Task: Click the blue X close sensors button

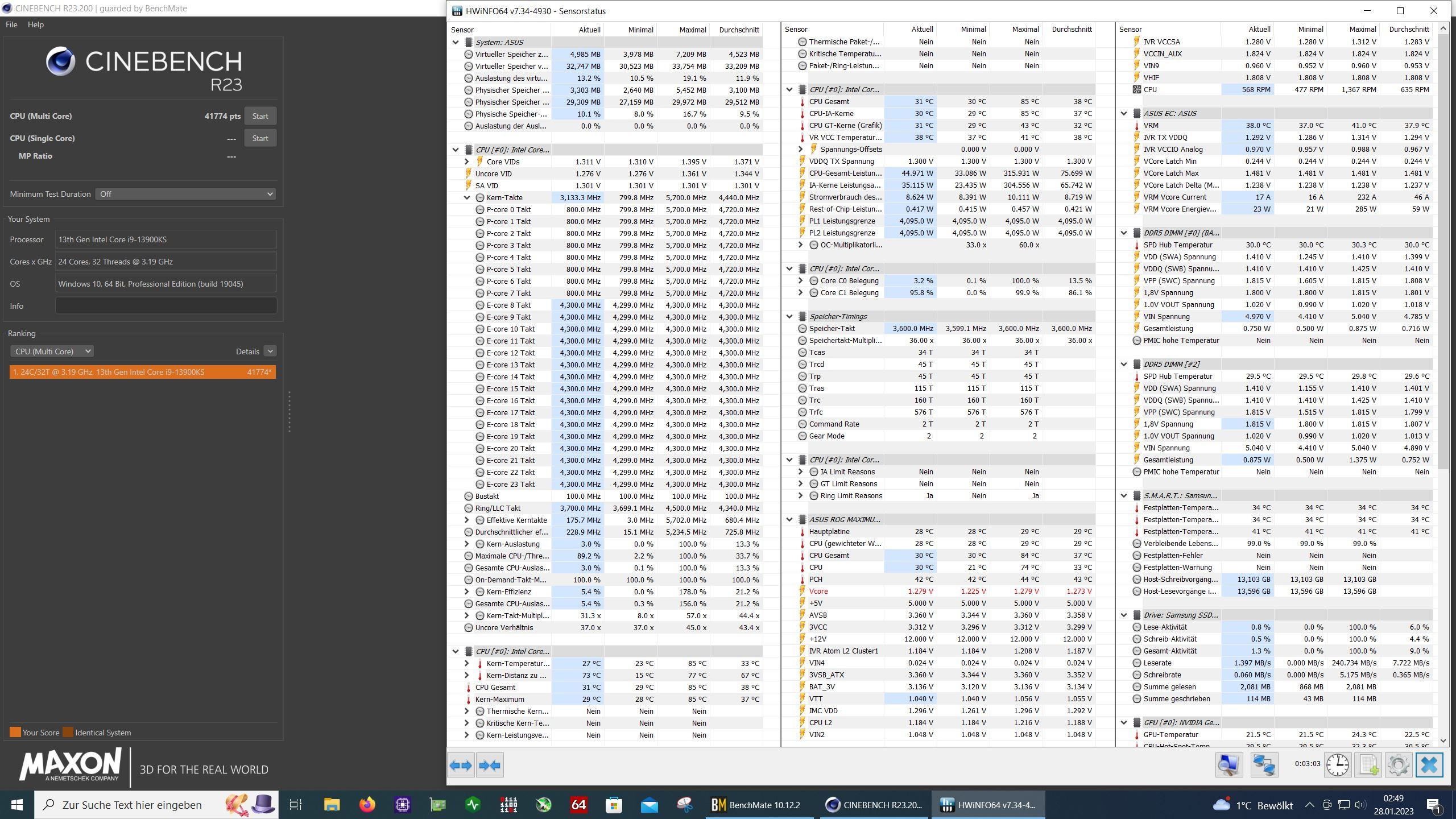Action: point(1429,764)
